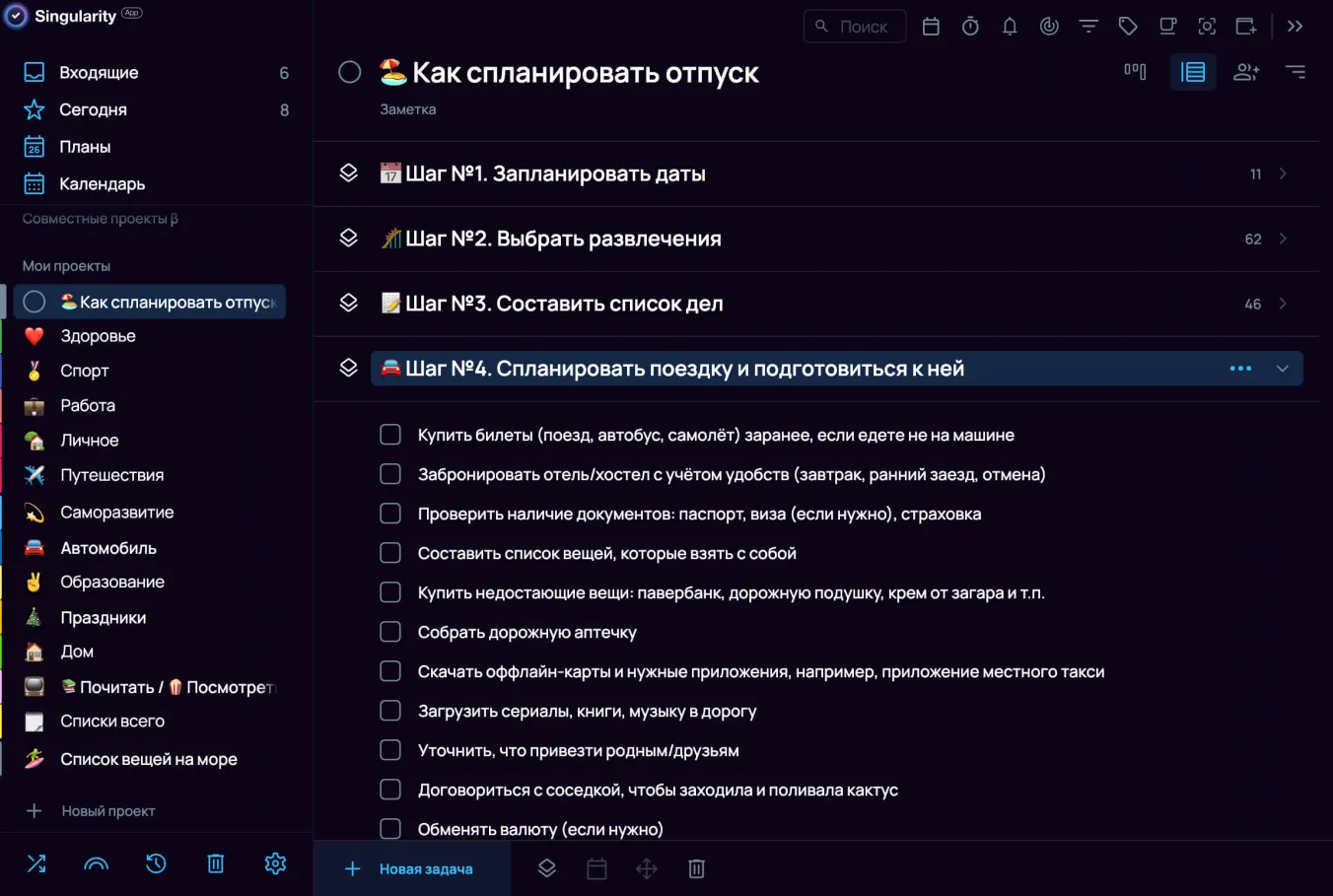Image resolution: width=1333 pixels, height=896 pixels.
Task: Open the calendar icon in top toolbar
Action: pyautogui.click(x=931, y=27)
